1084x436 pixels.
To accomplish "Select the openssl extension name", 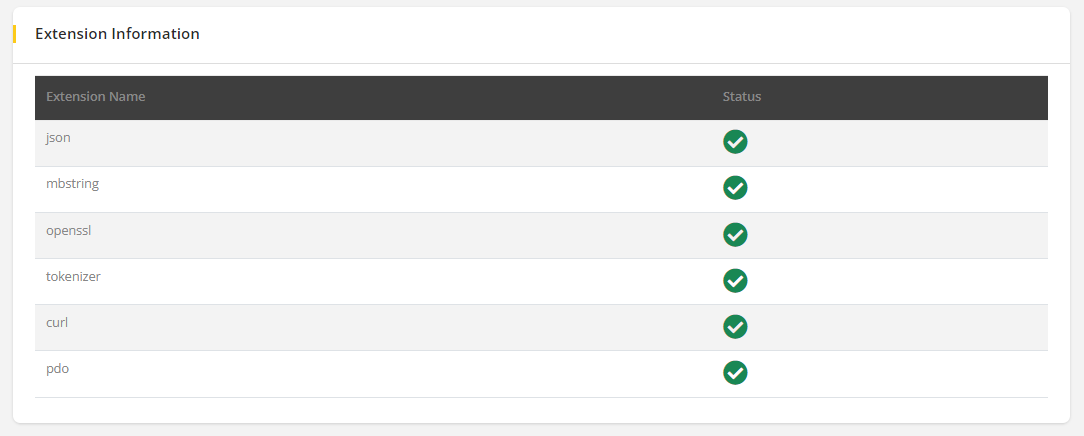I will click(69, 230).
